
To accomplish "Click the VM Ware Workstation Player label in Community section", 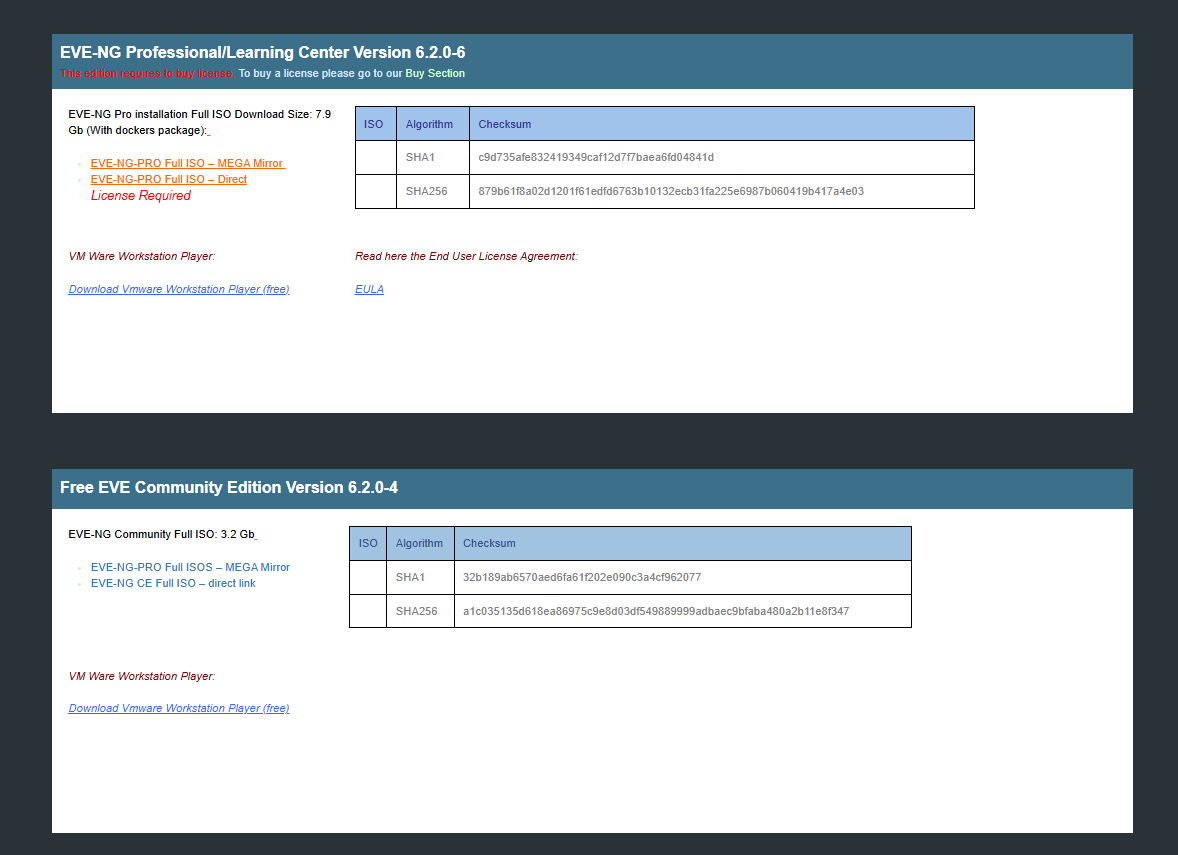I will point(141,676).
